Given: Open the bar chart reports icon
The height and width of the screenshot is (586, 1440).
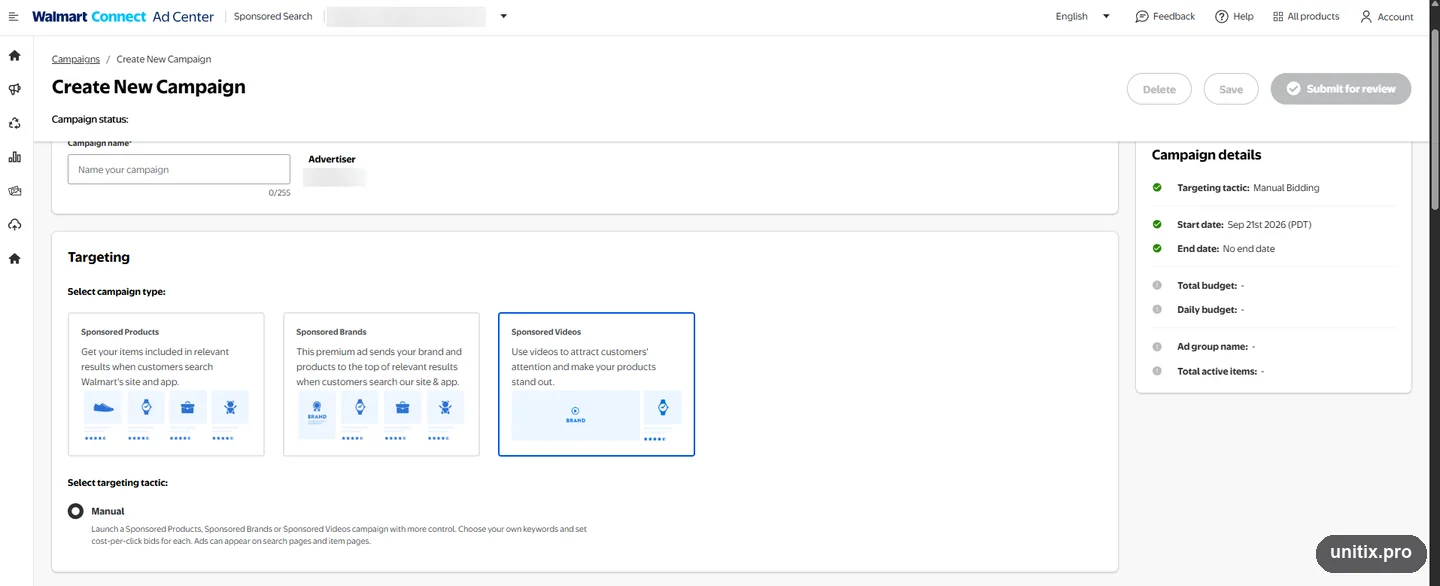Looking at the screenshot, I should pos(14,157).
